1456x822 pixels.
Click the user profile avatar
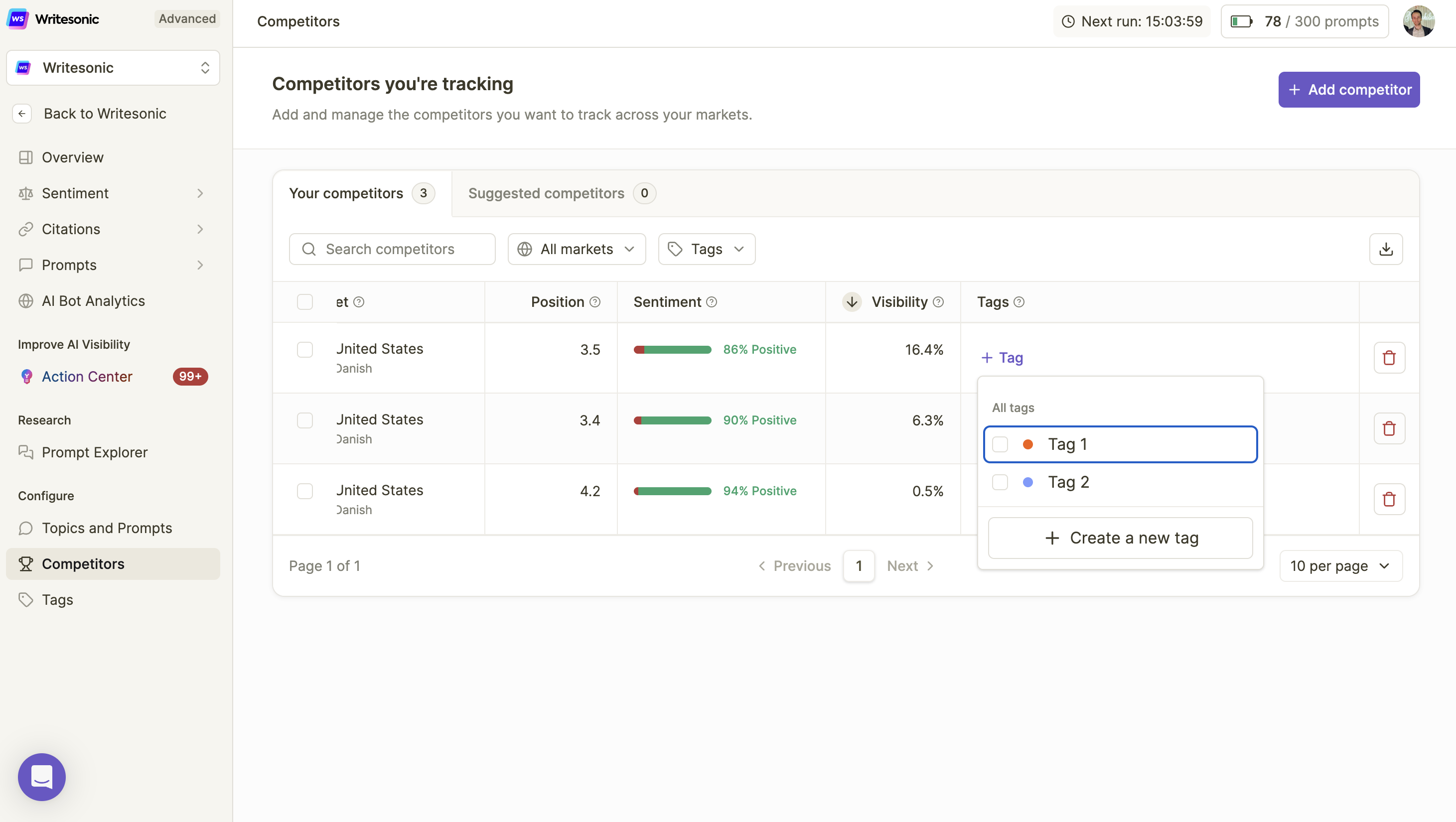coord(1418,21)
